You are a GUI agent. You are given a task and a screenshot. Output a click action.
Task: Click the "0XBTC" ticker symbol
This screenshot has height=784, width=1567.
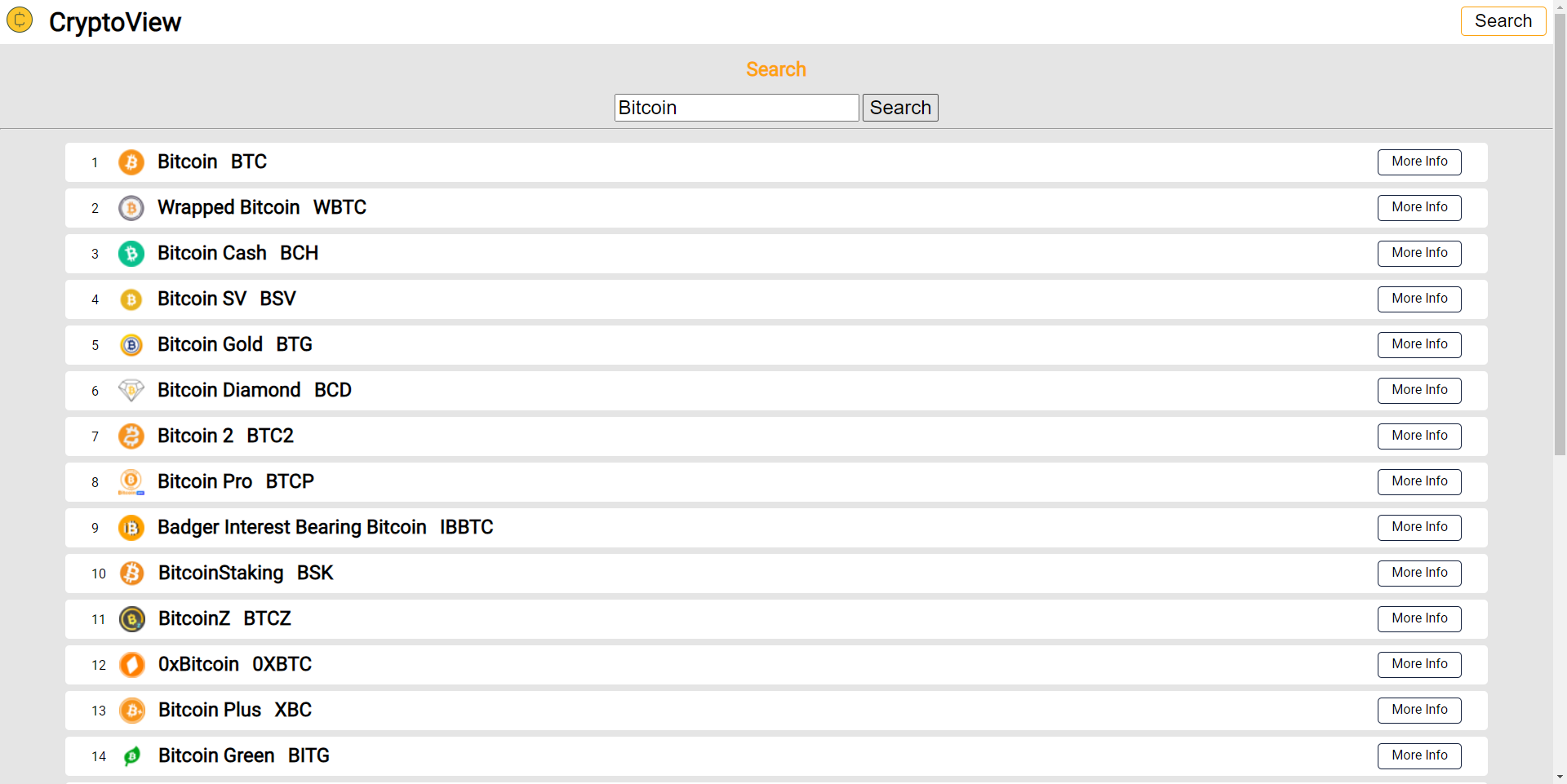pos(282,664)
